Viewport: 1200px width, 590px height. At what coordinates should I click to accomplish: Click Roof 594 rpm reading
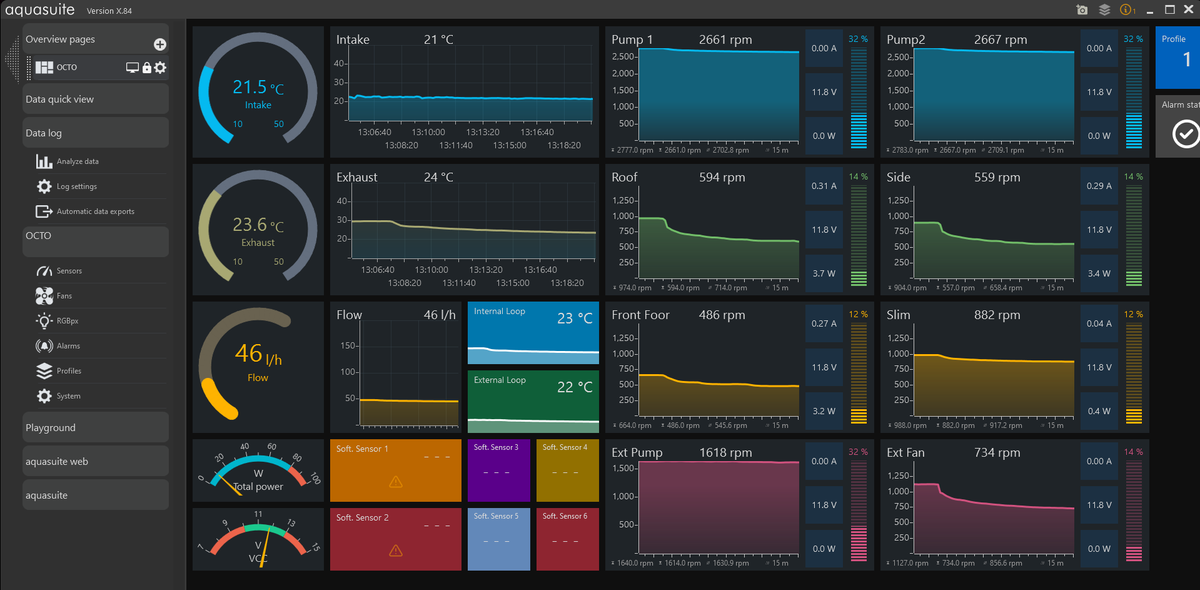pos(721,177)
